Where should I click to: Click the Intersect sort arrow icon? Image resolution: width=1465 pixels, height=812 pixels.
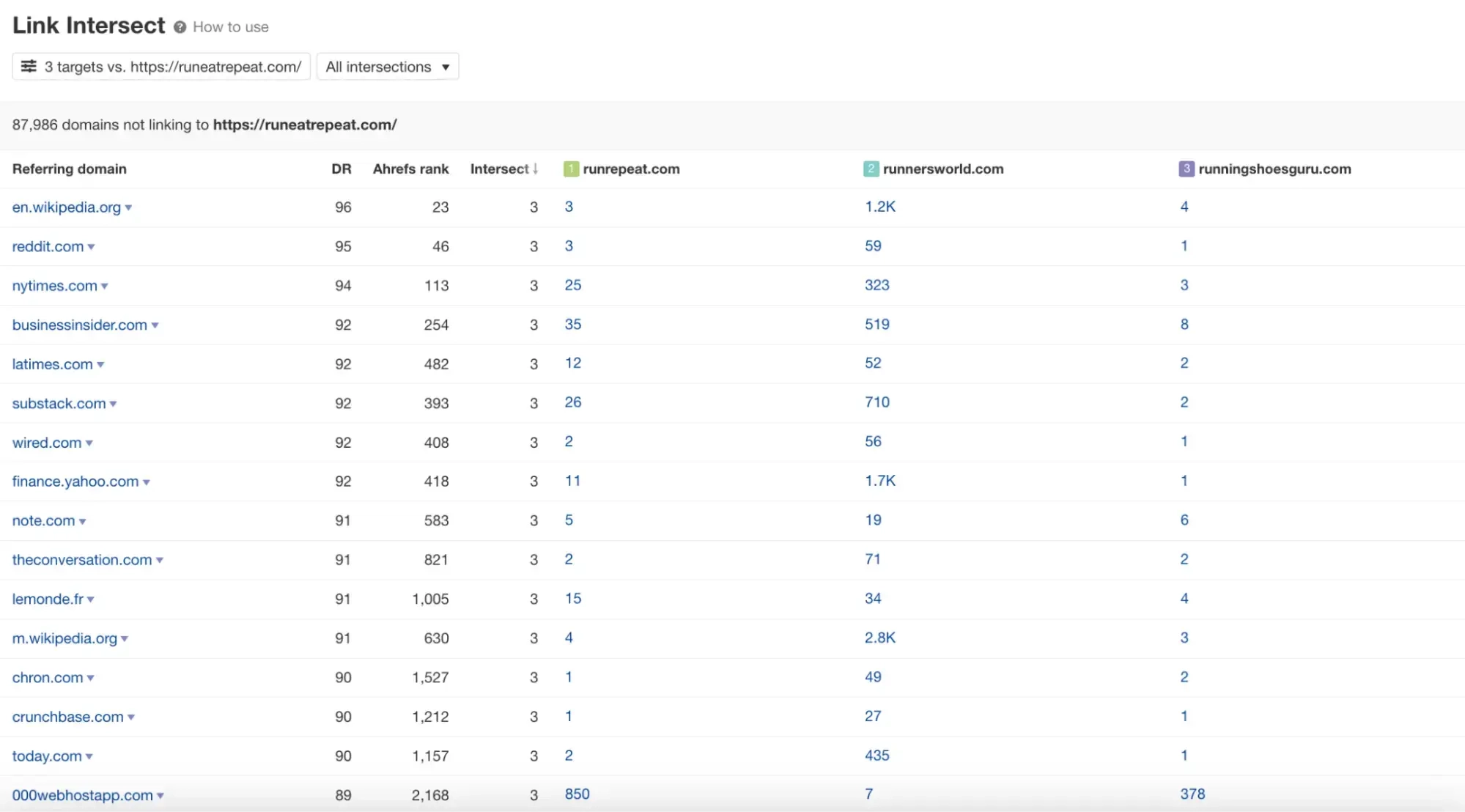536,169
